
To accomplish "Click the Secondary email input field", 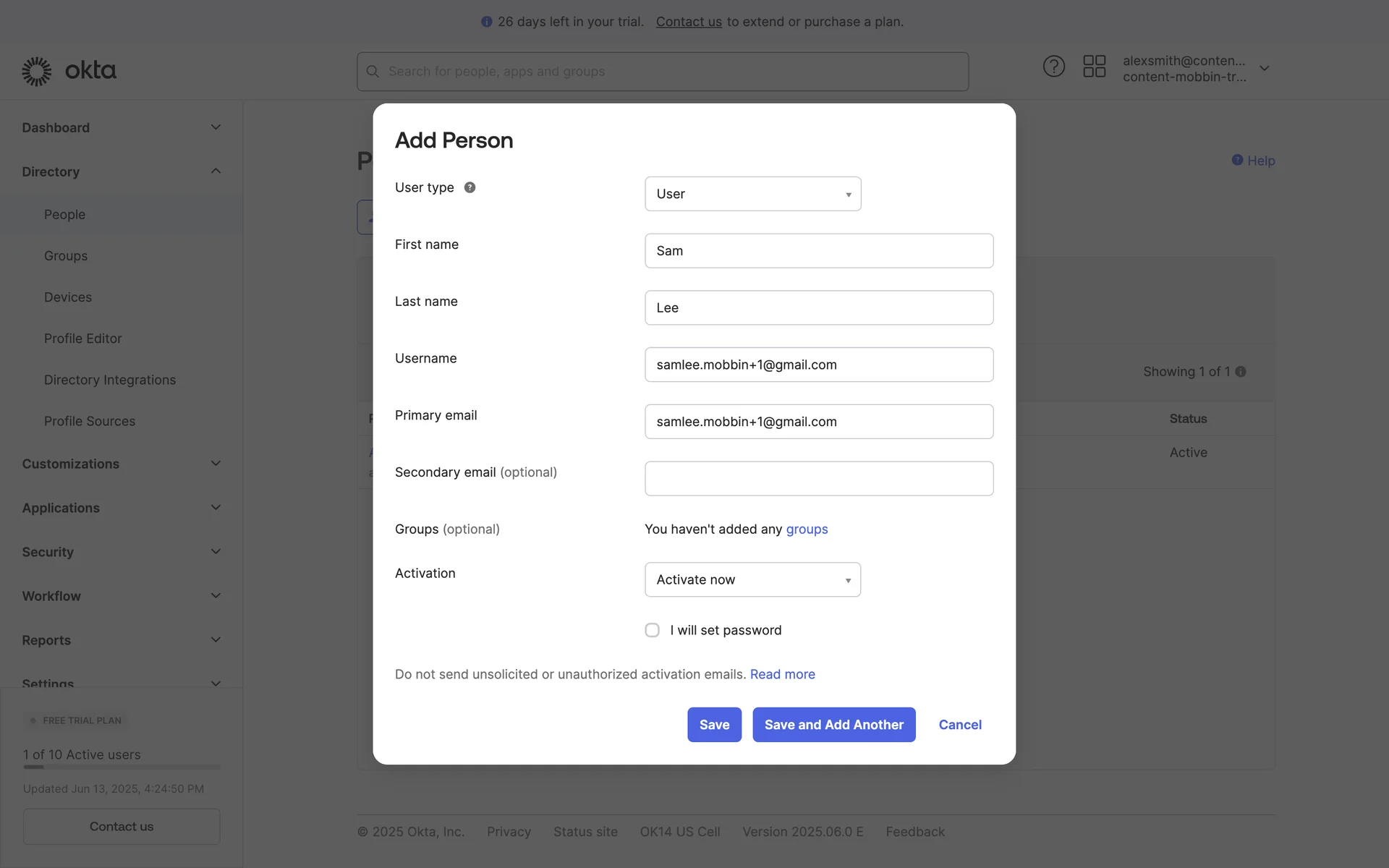I will [818, 479].
